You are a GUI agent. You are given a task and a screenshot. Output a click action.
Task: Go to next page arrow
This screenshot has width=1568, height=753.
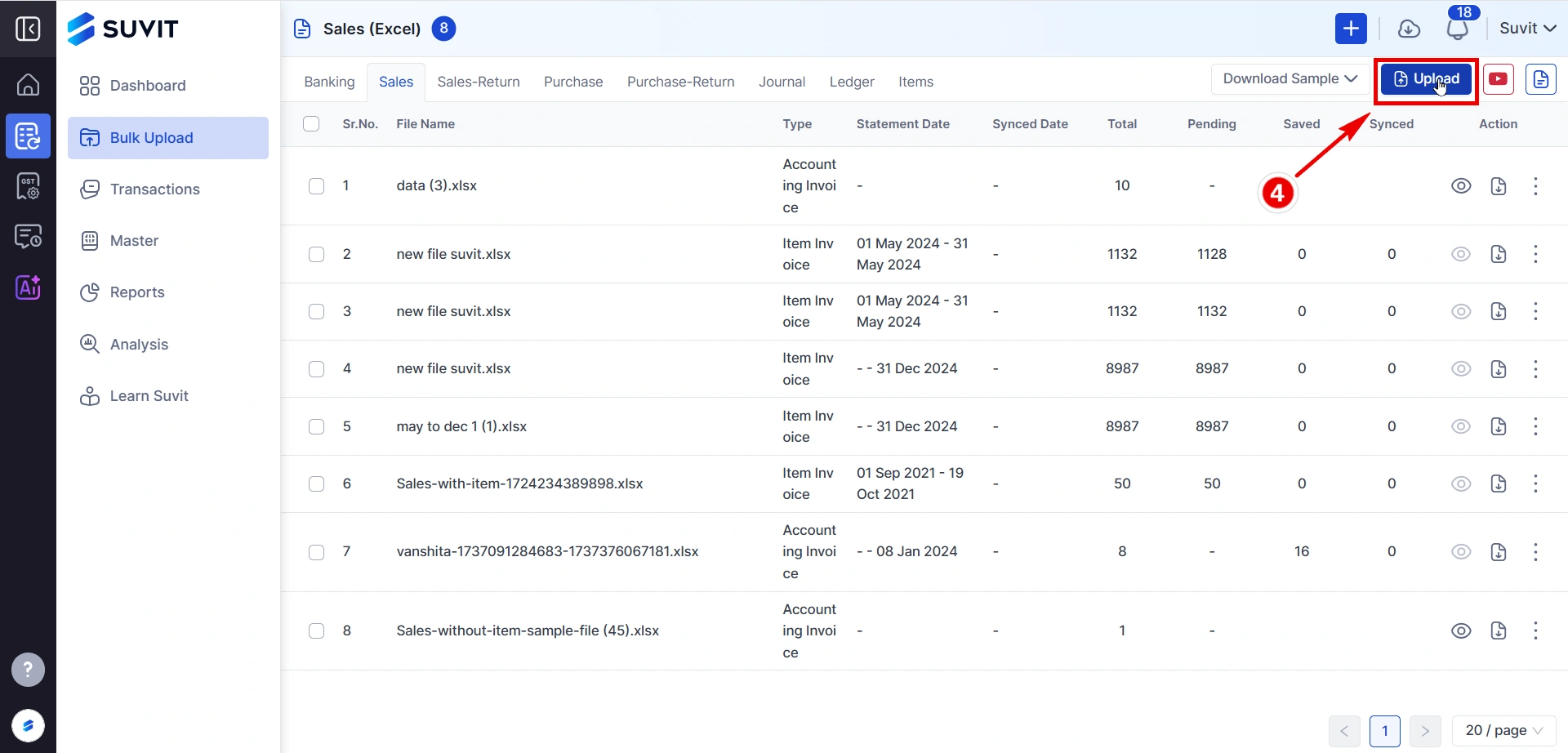pos(1425,731)
